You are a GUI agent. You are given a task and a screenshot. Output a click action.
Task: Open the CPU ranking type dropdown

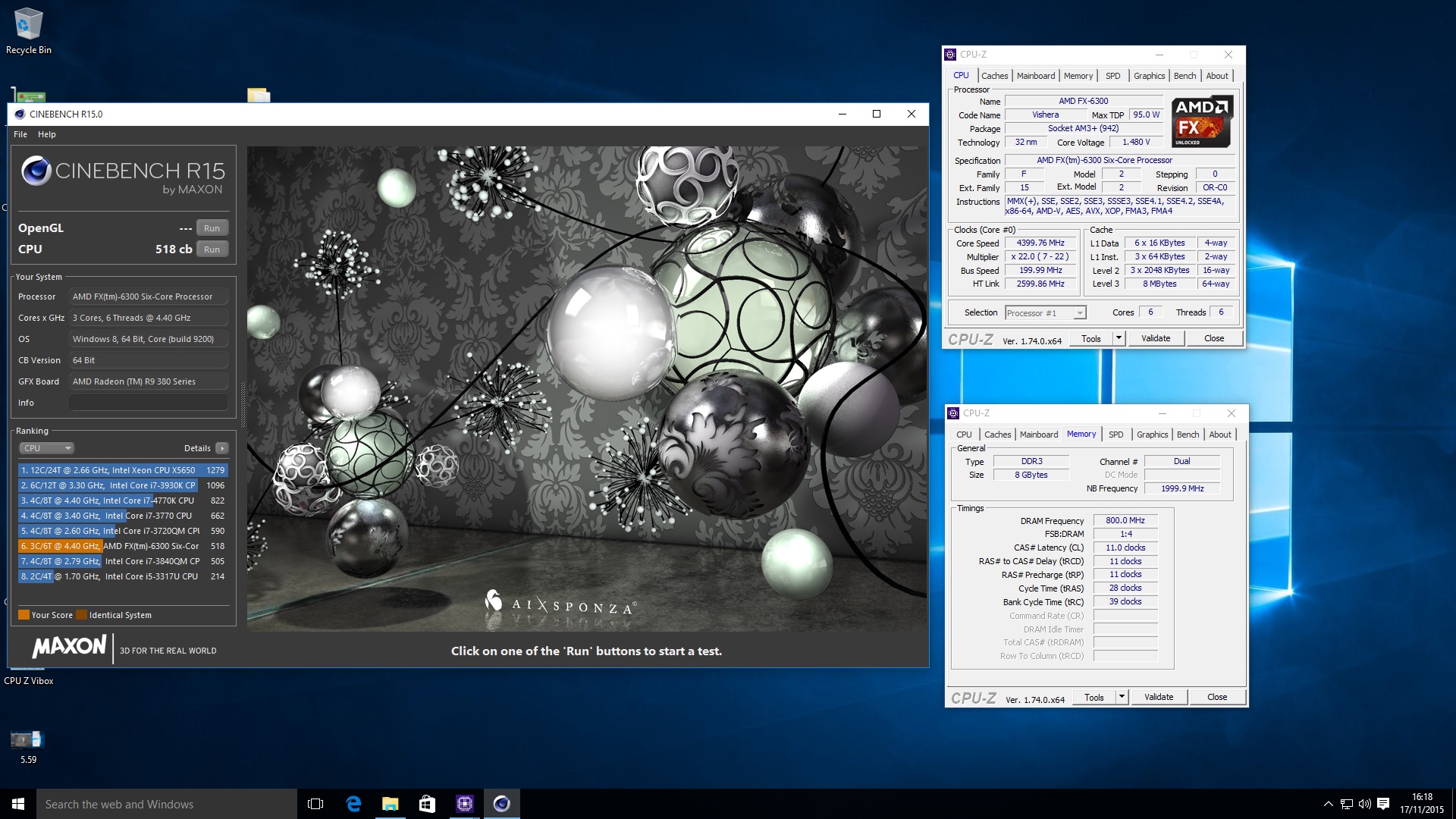pyautogui.click(x=46, y=448)
